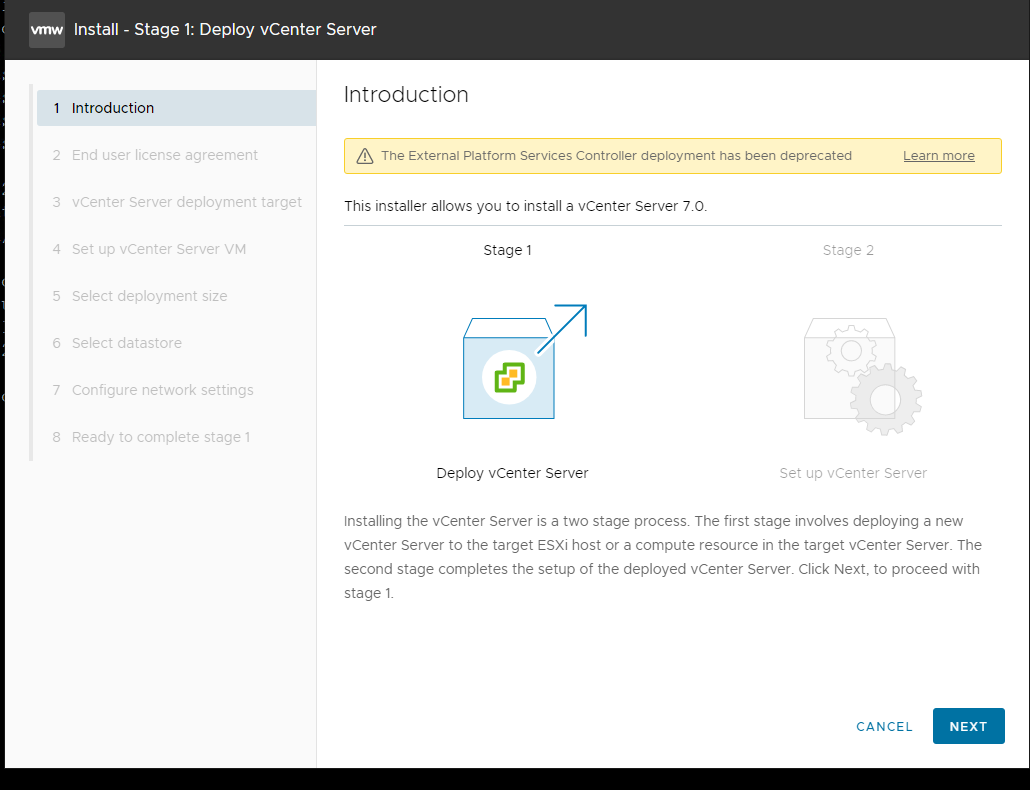The width and height of the screenshot is (1030, 790).
Task: Click the 'install a vCenter Server 7.0' sentence
Action: (526, 206)
